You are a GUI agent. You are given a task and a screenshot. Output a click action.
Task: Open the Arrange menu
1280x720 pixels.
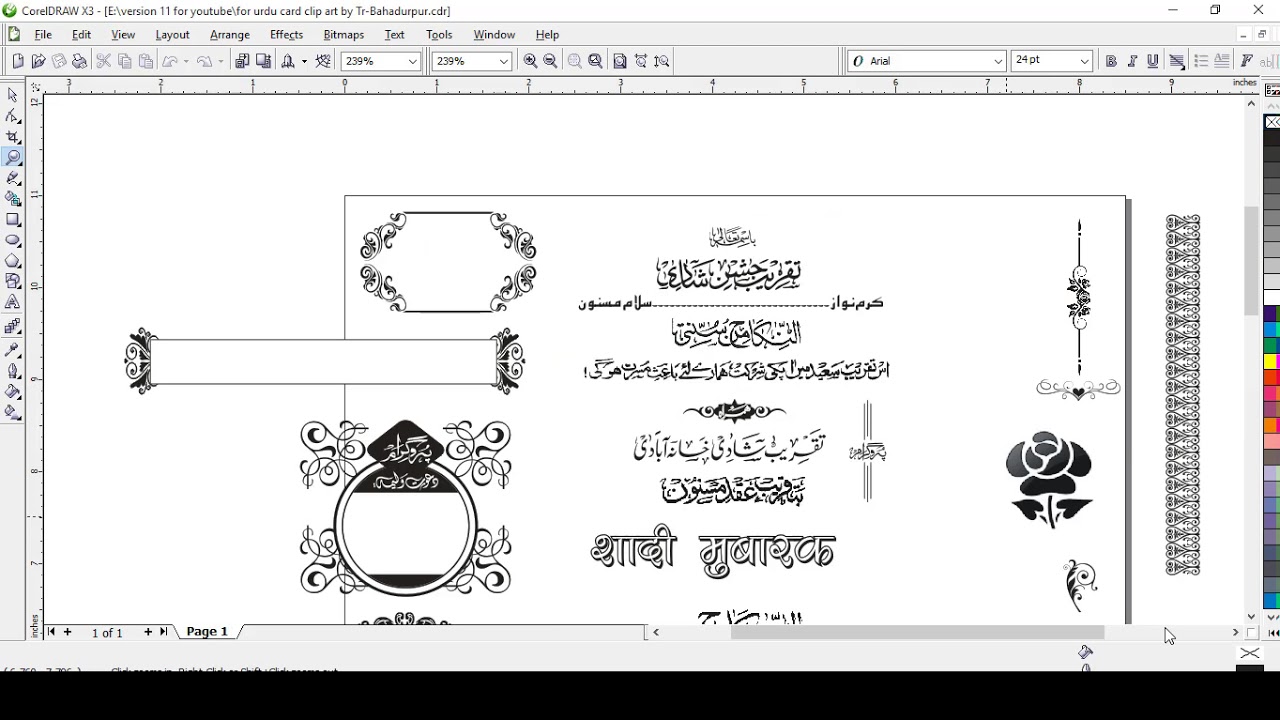click(229, 34)
